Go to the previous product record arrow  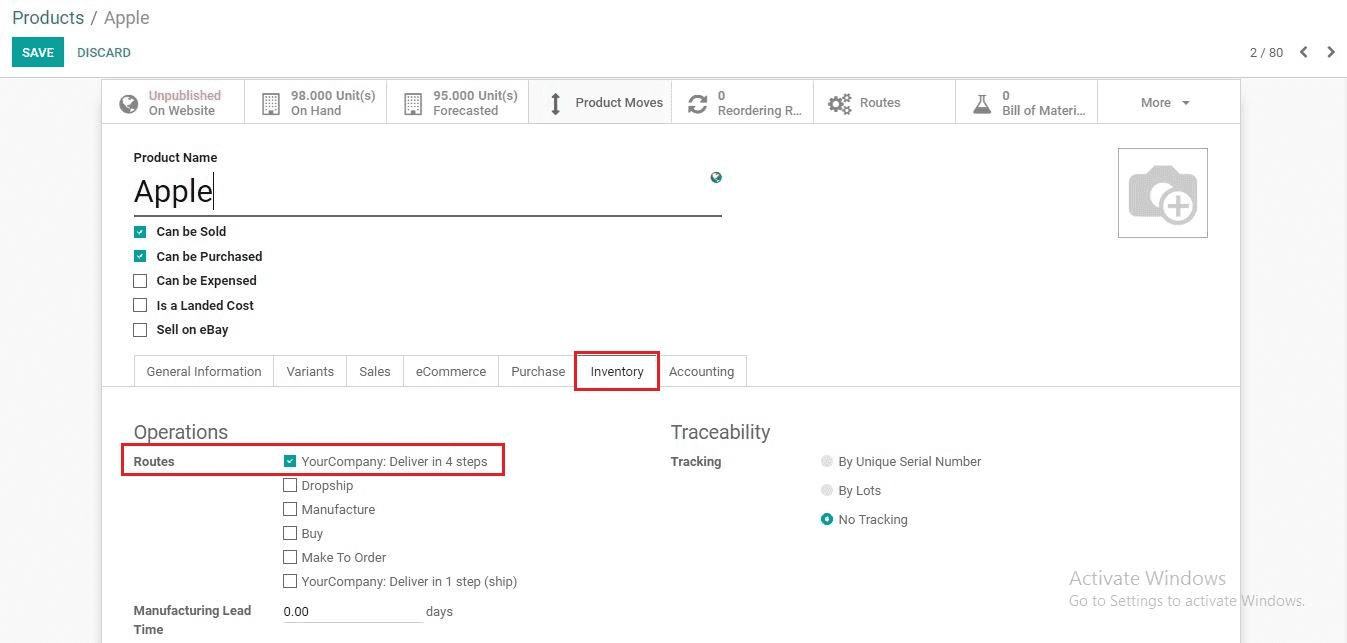tap(1304, 52)
